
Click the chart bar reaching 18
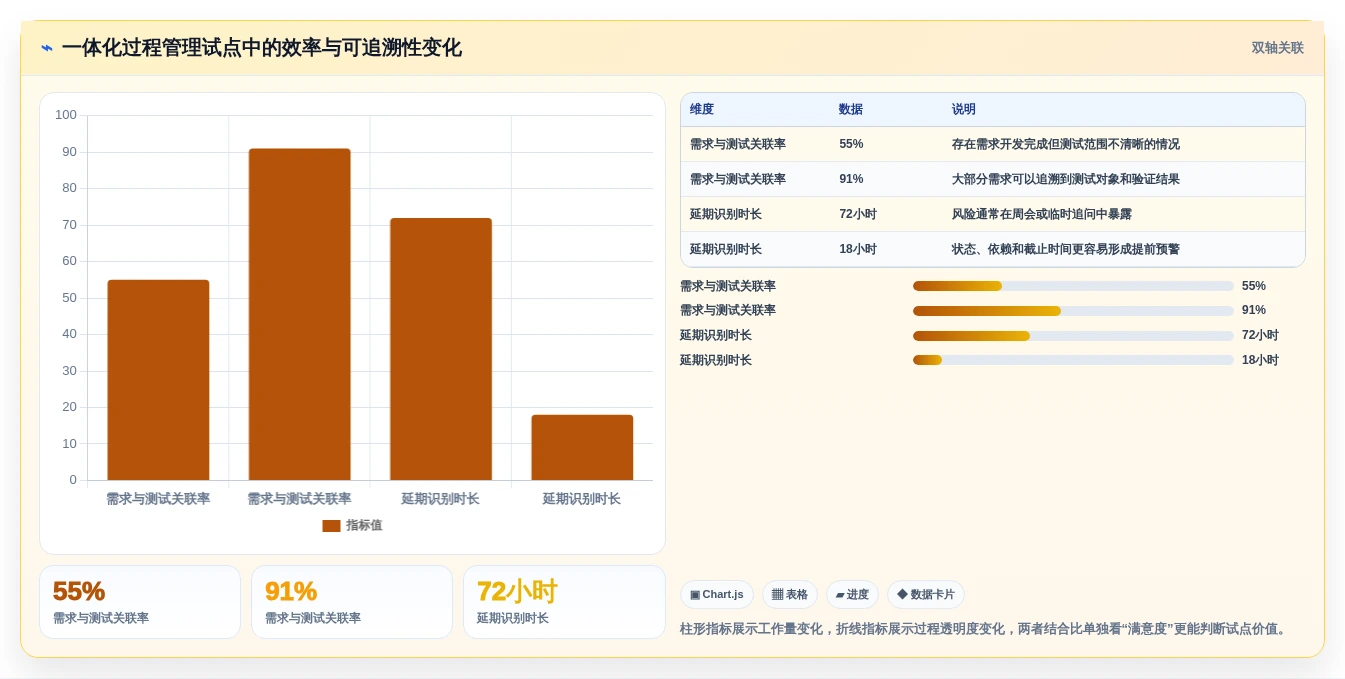pos(582,447)
